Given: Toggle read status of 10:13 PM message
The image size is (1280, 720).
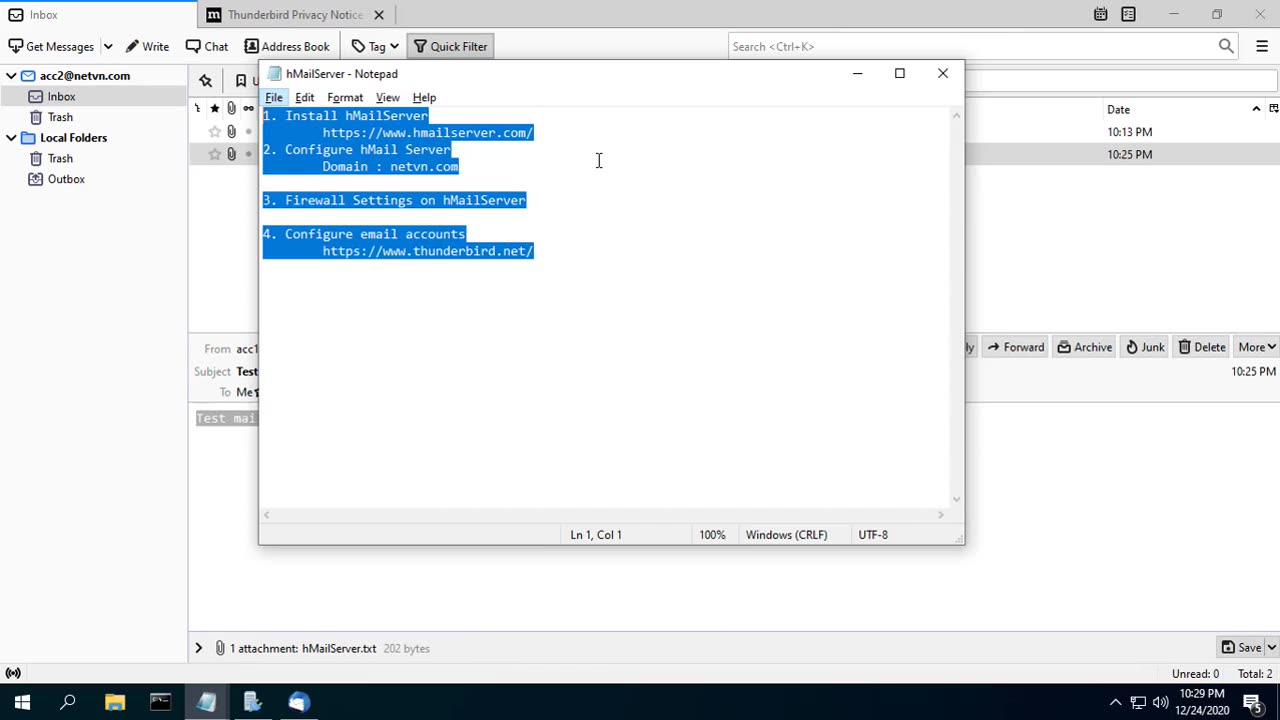Looking at the screenshot, I should [x=248, y=132].
